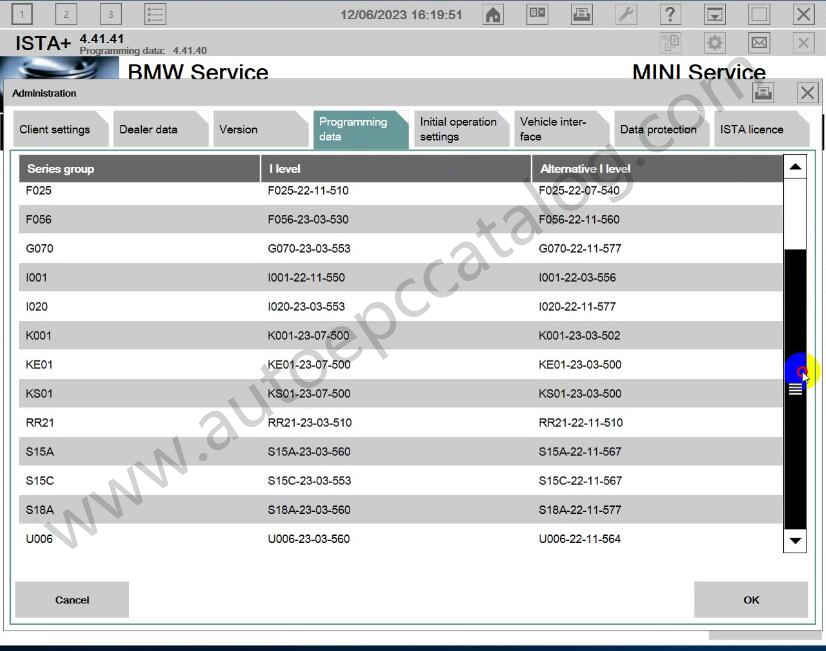This screenshot has width=826, height=651.
Task: Select the RR21 series group row
Action: point(400,423)
